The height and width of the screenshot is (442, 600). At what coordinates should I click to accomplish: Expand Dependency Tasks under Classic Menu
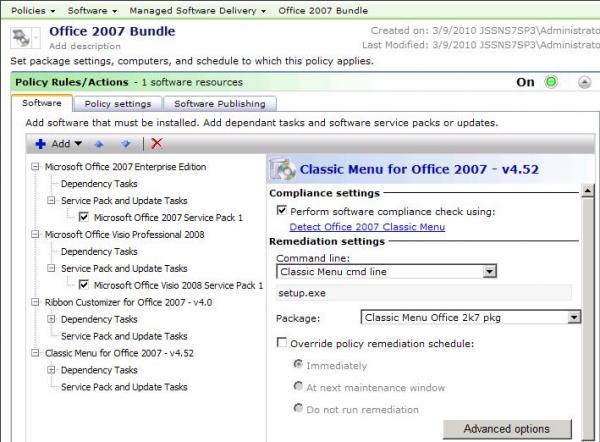click(x=51, y=370)
